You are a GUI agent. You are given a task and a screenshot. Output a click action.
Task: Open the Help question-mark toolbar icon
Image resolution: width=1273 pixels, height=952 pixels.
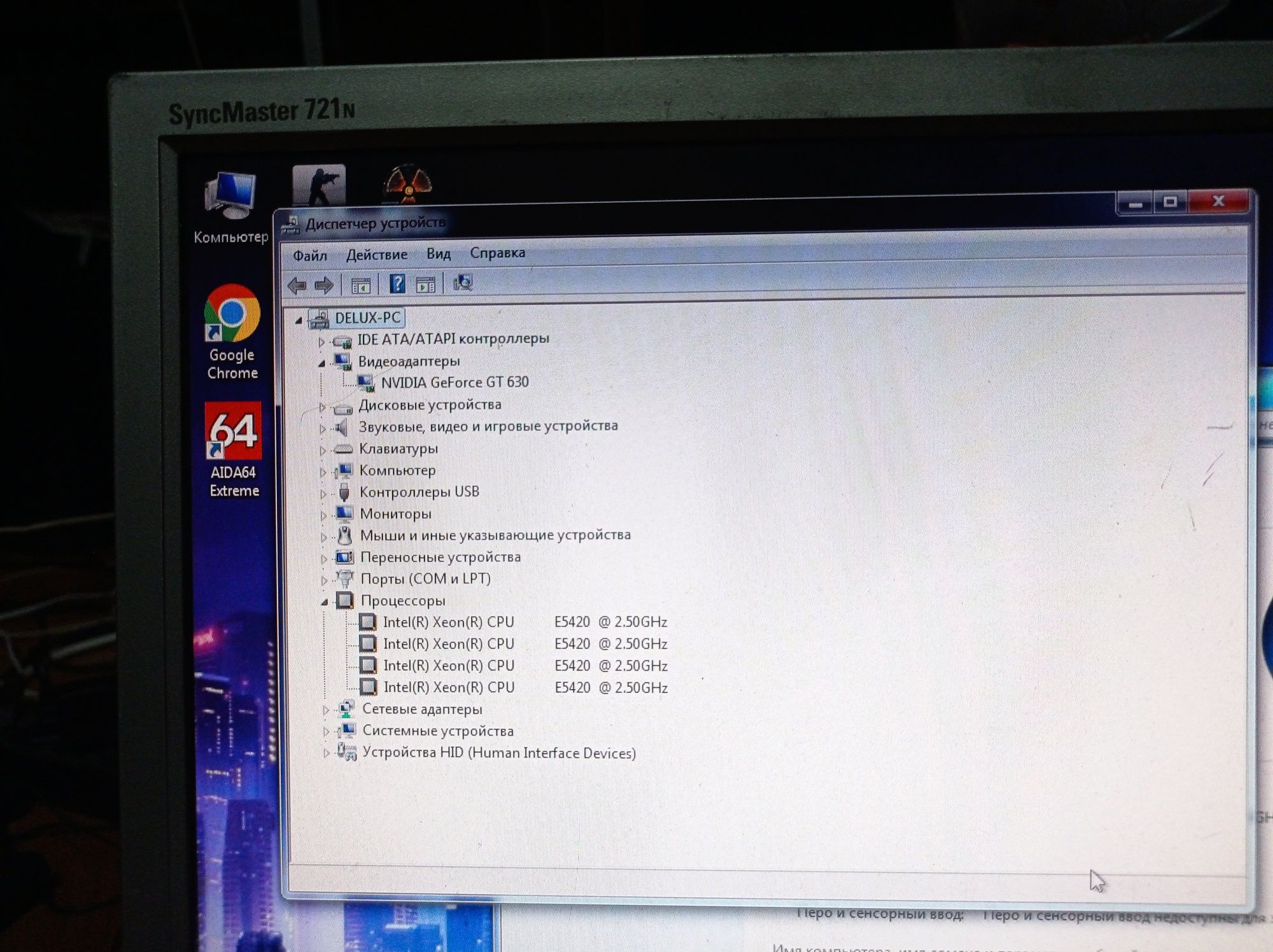(x=397, y=284)
